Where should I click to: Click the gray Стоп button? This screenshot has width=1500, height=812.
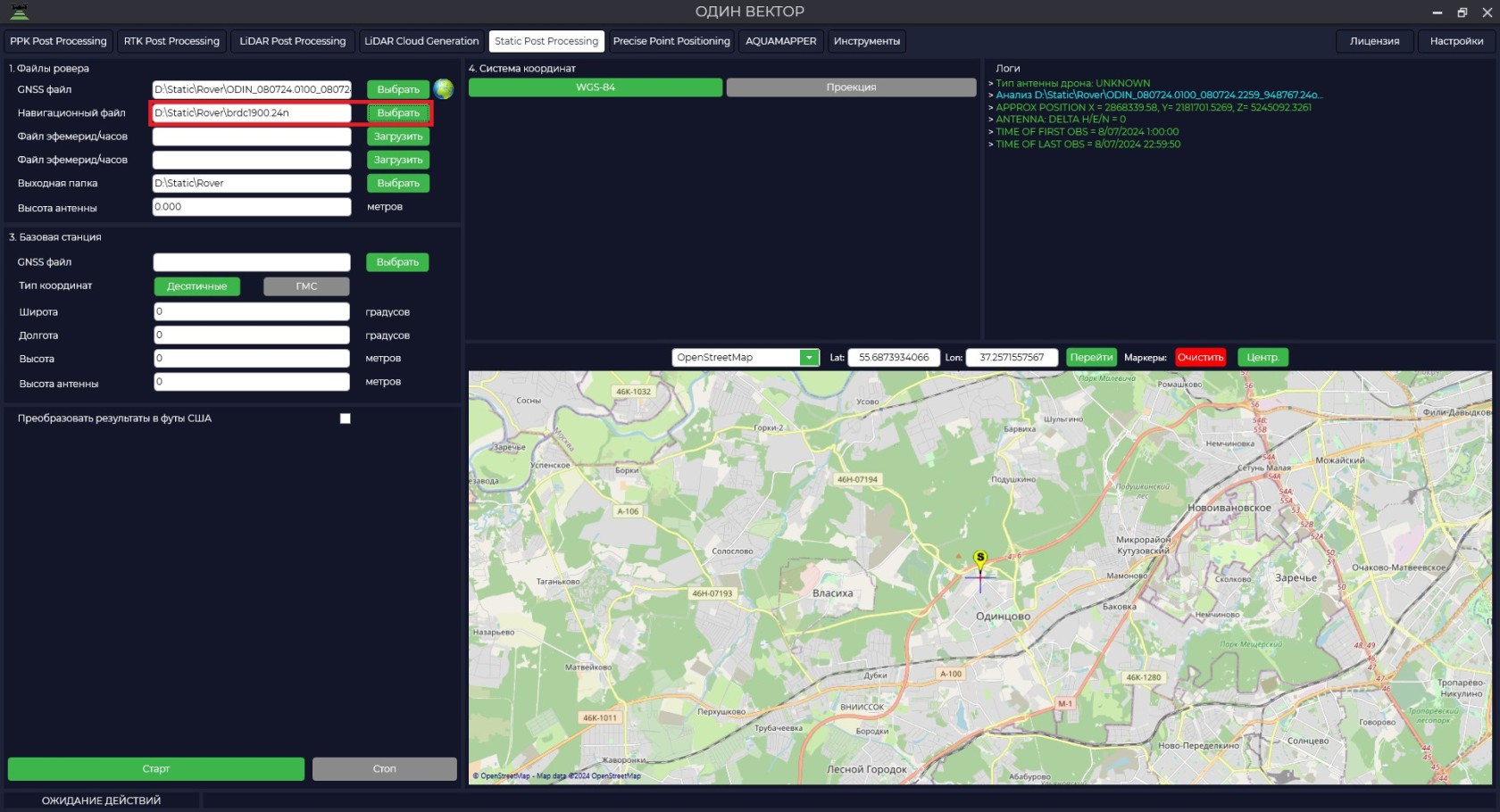385,769
